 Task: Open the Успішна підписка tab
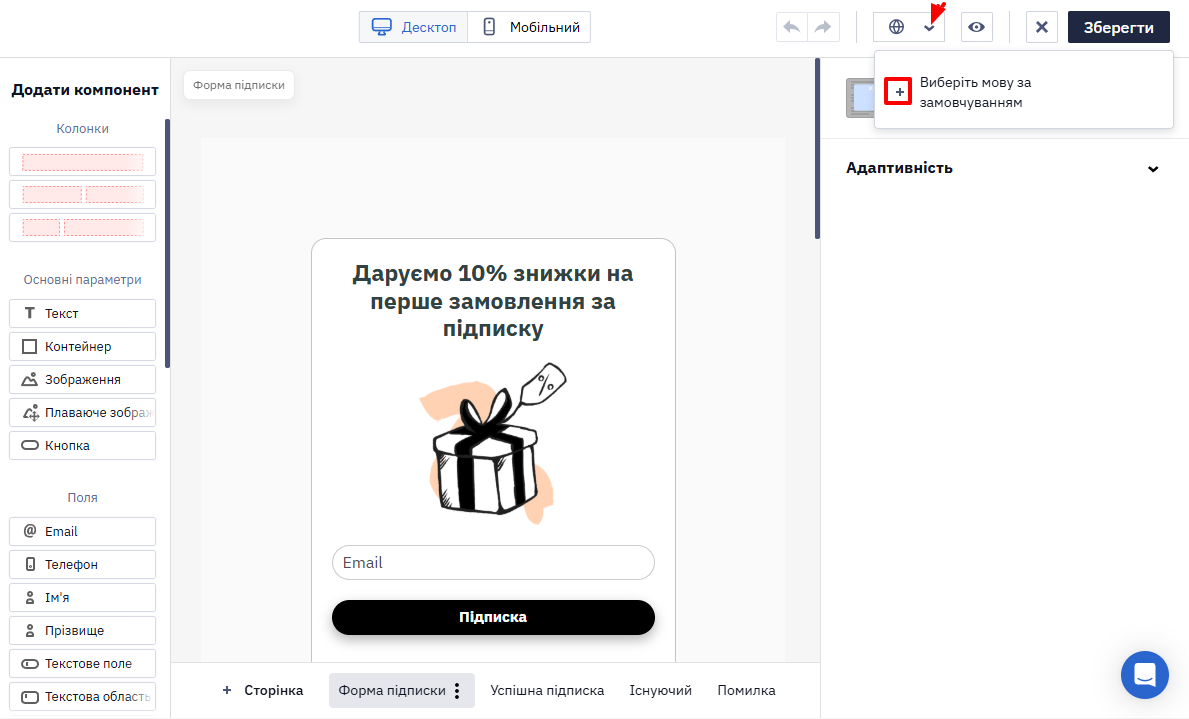(x=547, y=691)
